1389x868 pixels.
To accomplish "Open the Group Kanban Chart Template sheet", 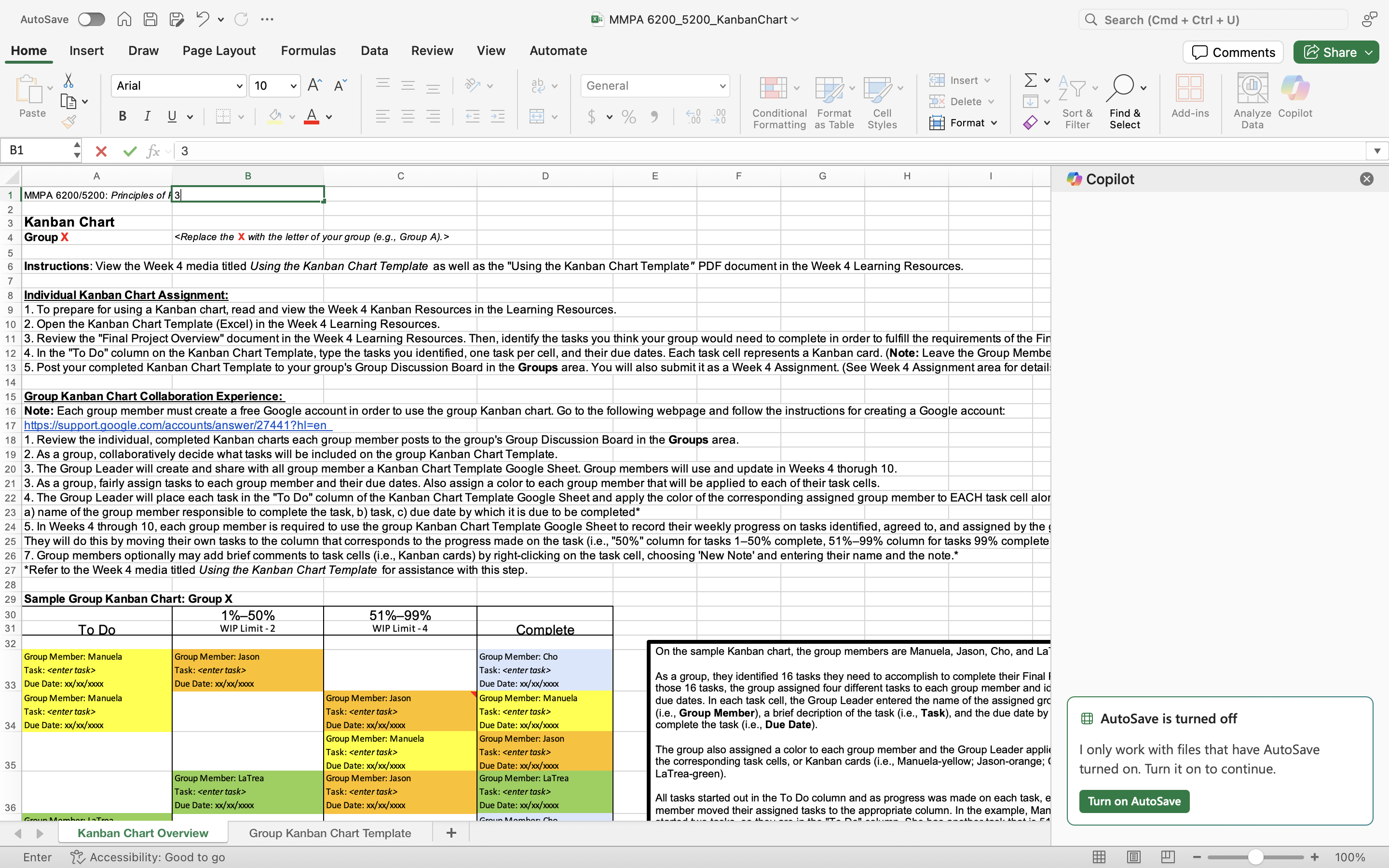I will (x=329, y=832).
